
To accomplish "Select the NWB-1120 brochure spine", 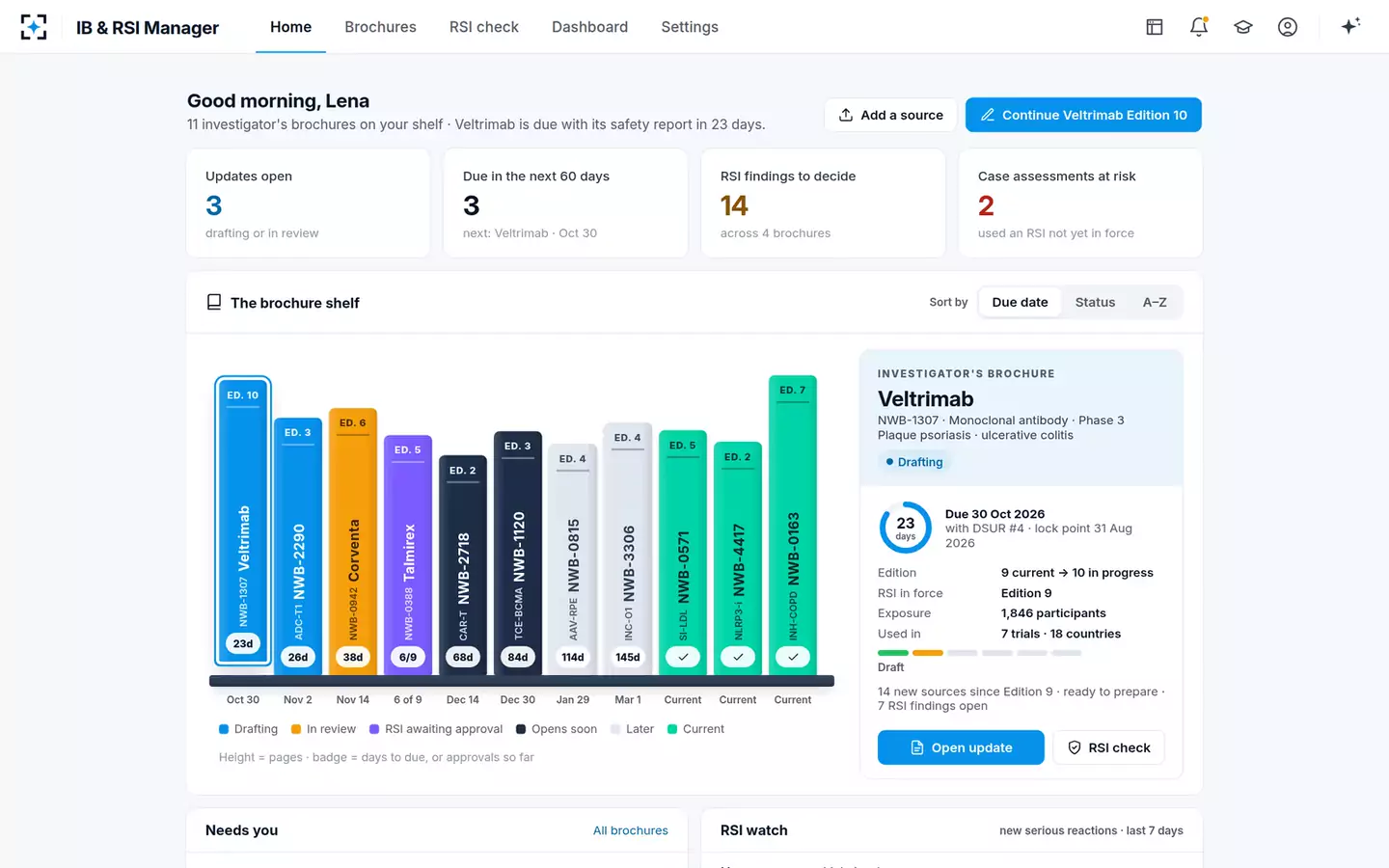I will [x=518, y=554].
